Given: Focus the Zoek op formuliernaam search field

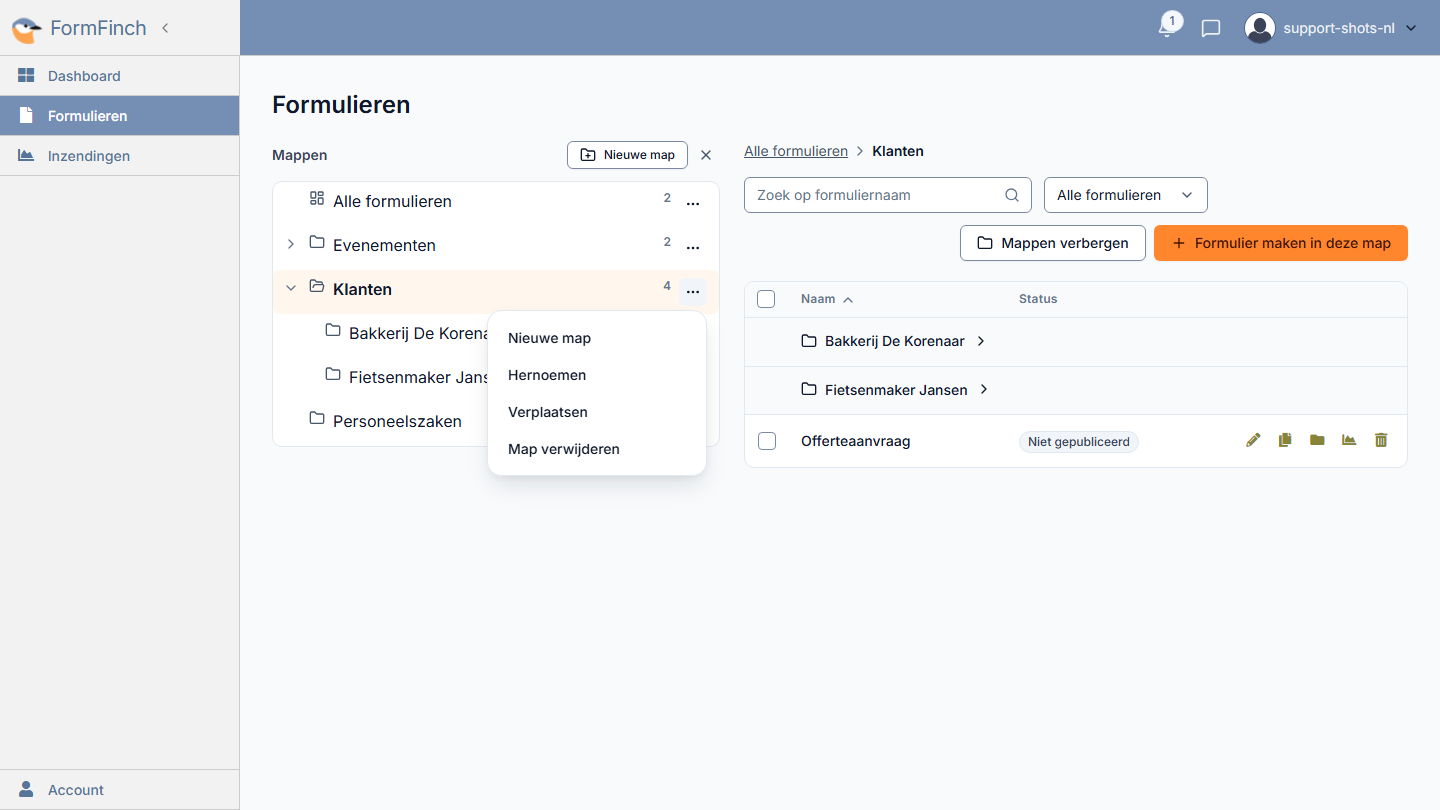Looking at the screenshot, I should (888, 195).
